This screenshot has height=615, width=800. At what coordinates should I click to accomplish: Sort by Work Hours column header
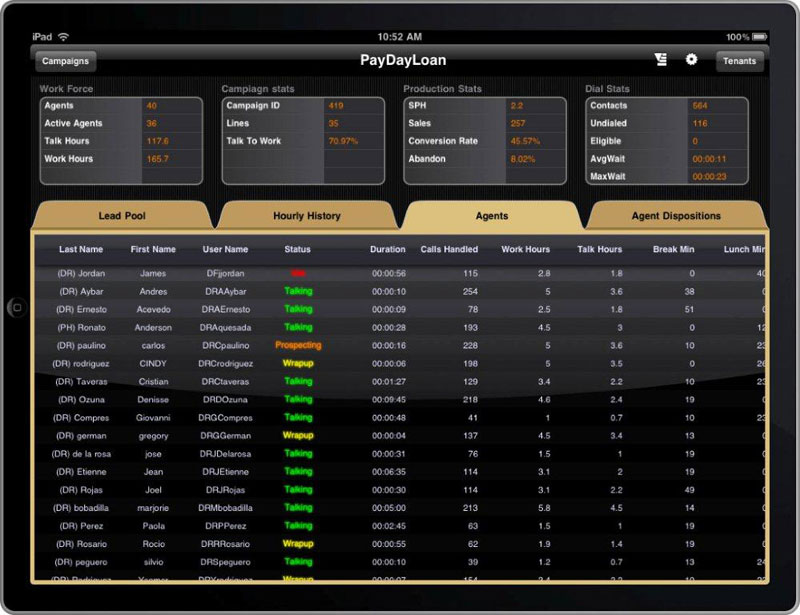tap(526, 249)
